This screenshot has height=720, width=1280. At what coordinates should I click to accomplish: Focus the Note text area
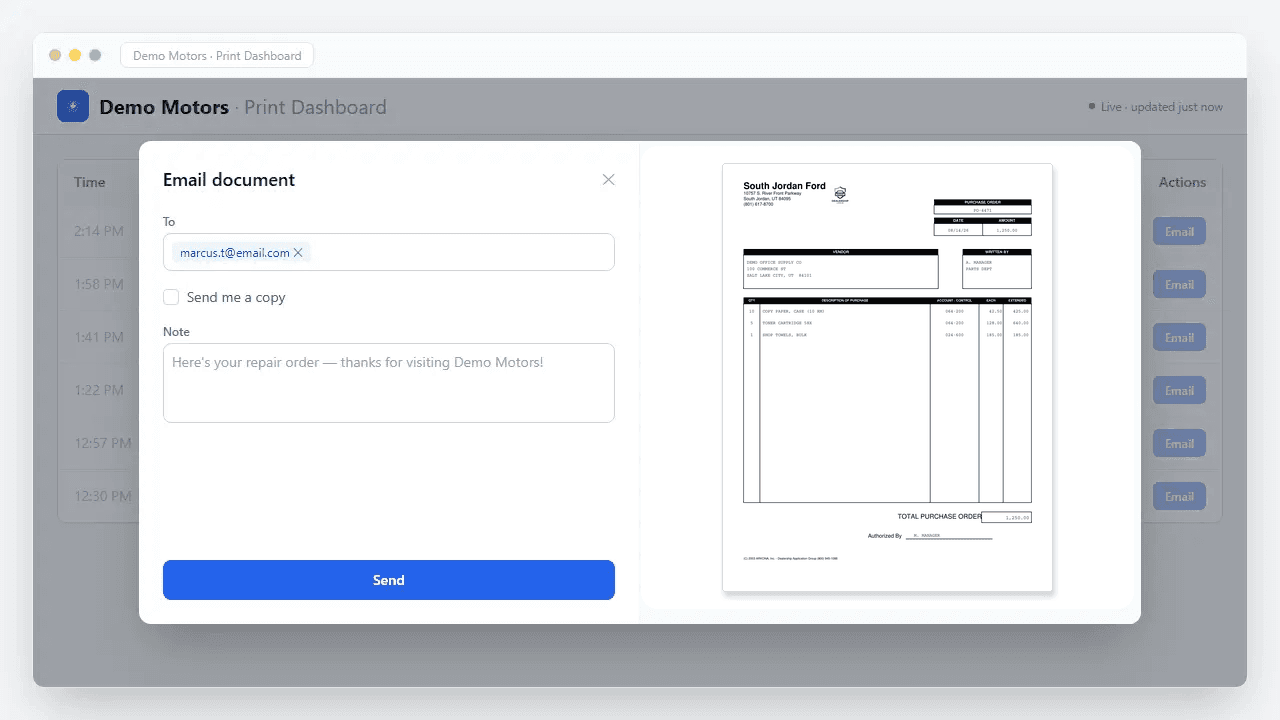tap(389, 383)
